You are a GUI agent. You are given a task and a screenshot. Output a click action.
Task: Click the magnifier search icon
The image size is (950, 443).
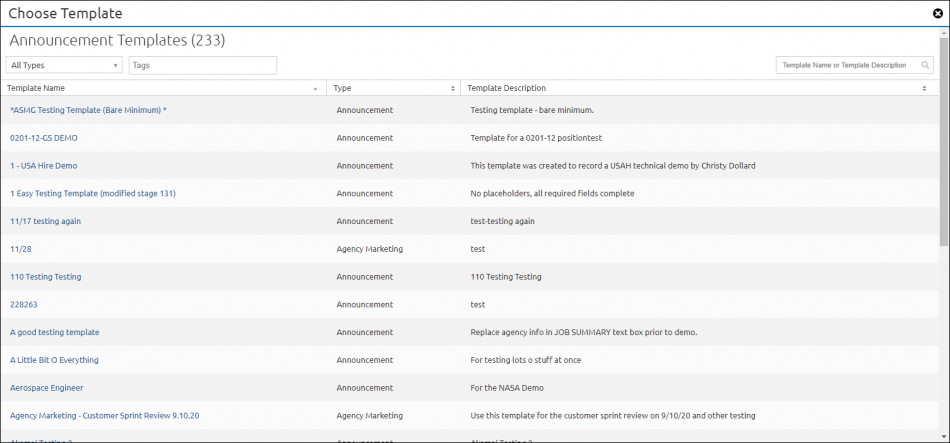coord(925,65)
